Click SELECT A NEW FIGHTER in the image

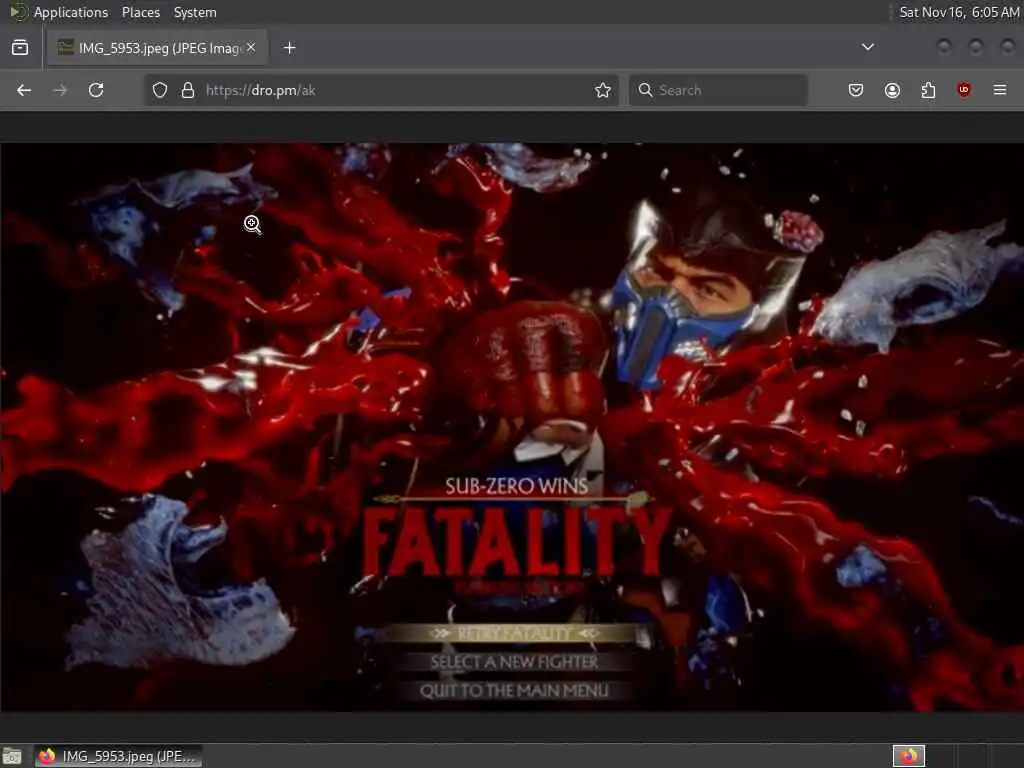coord(514,662)
